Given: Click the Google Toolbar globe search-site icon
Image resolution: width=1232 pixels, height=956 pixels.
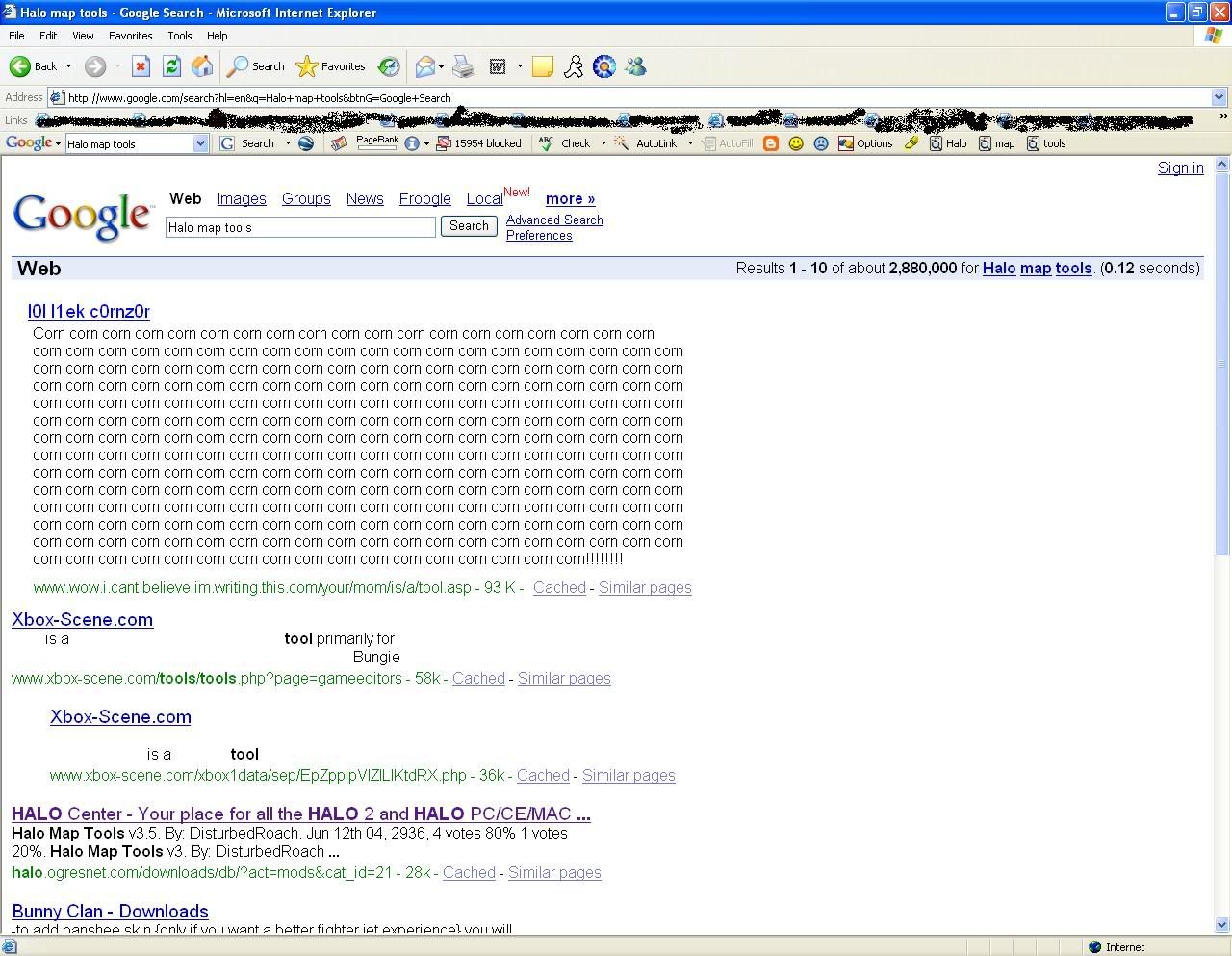Looking at the screenshot, I should [306, 143].
